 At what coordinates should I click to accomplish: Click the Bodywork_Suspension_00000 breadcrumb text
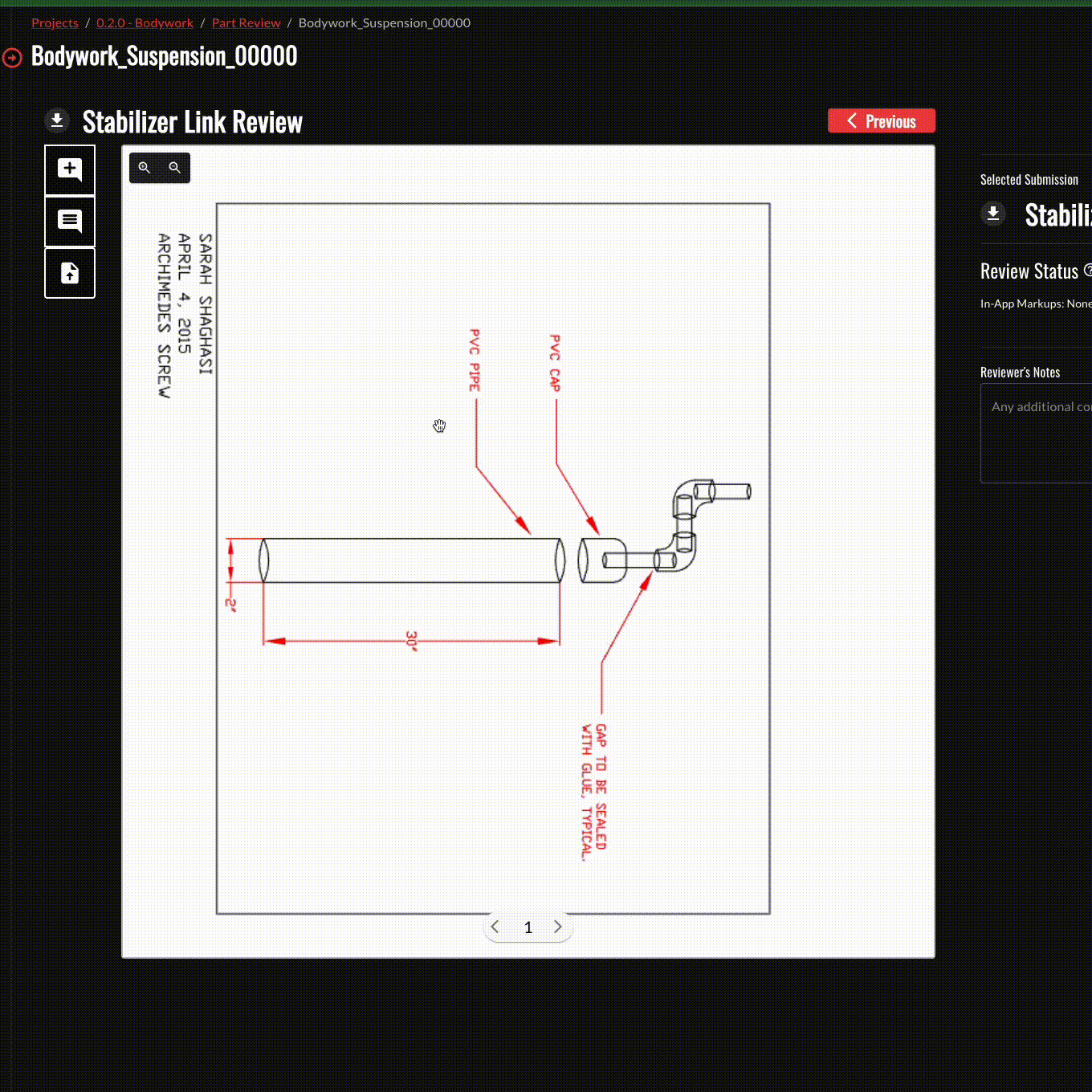click(x=385, y=22)
